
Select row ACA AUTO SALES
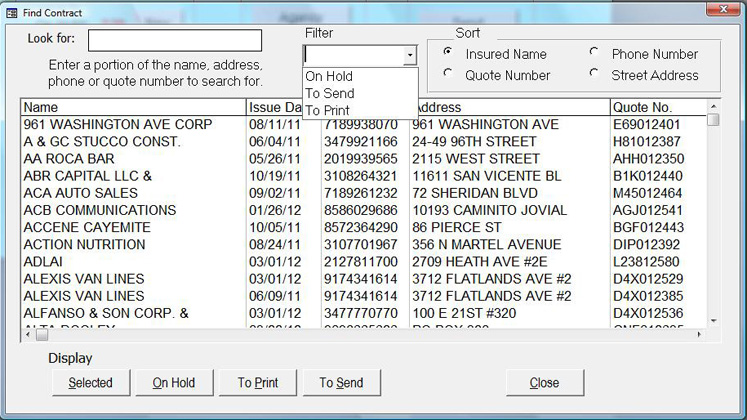click(364, 193)
